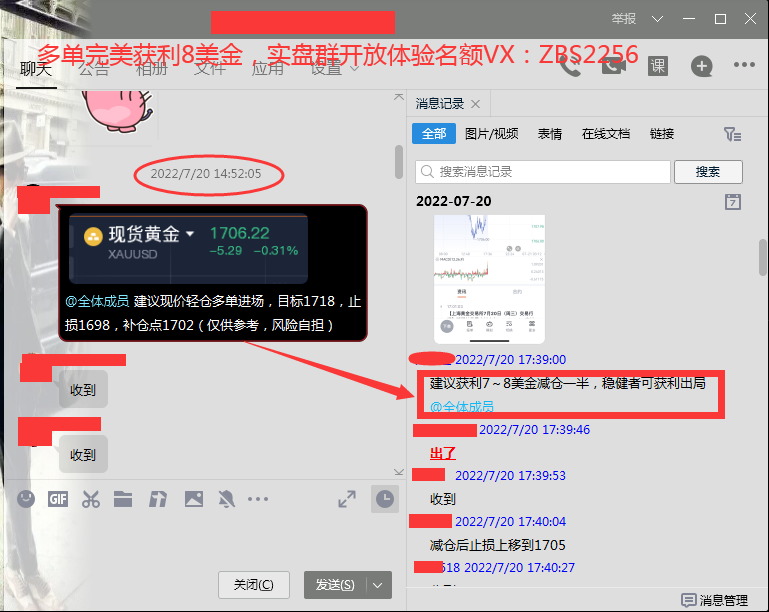
Task: Open the 课 class icon
Action: [658, 66]
